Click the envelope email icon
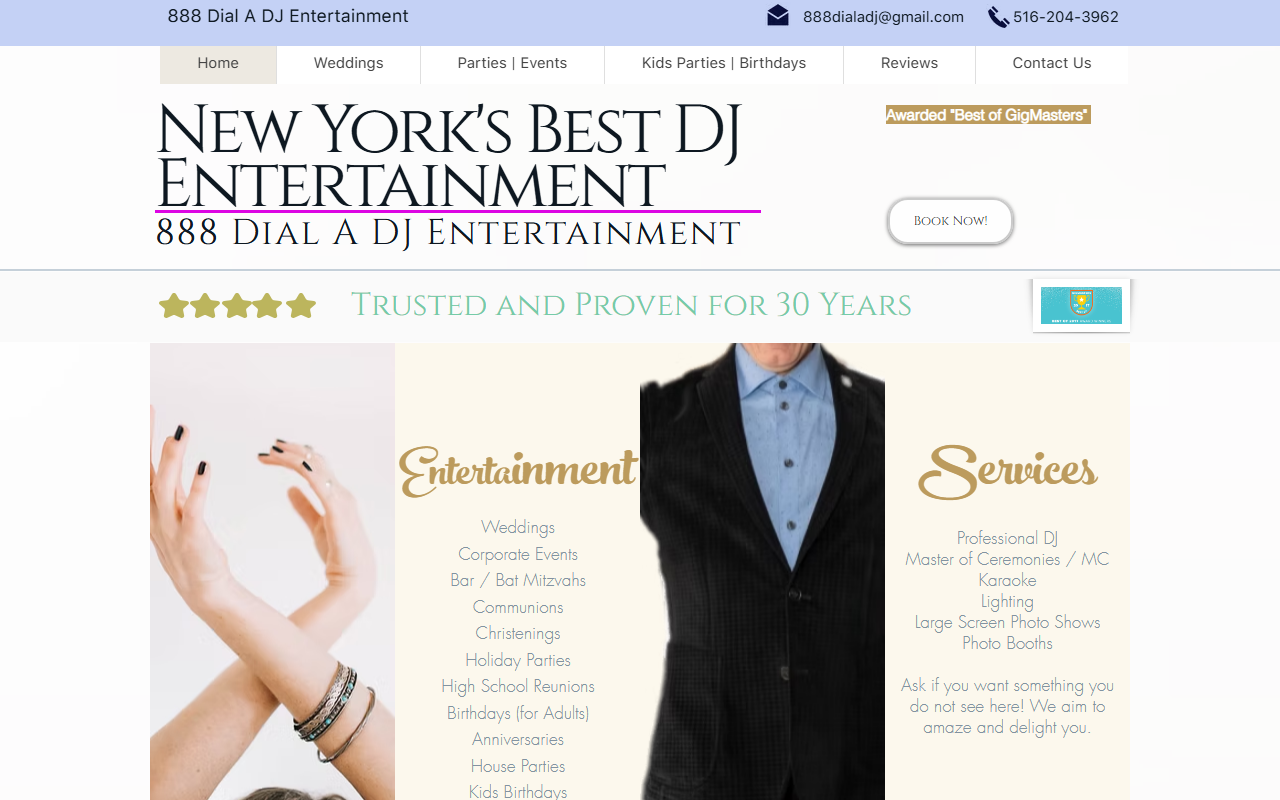The width and height of the screenshot is (1280, 800). pos(778,15)
